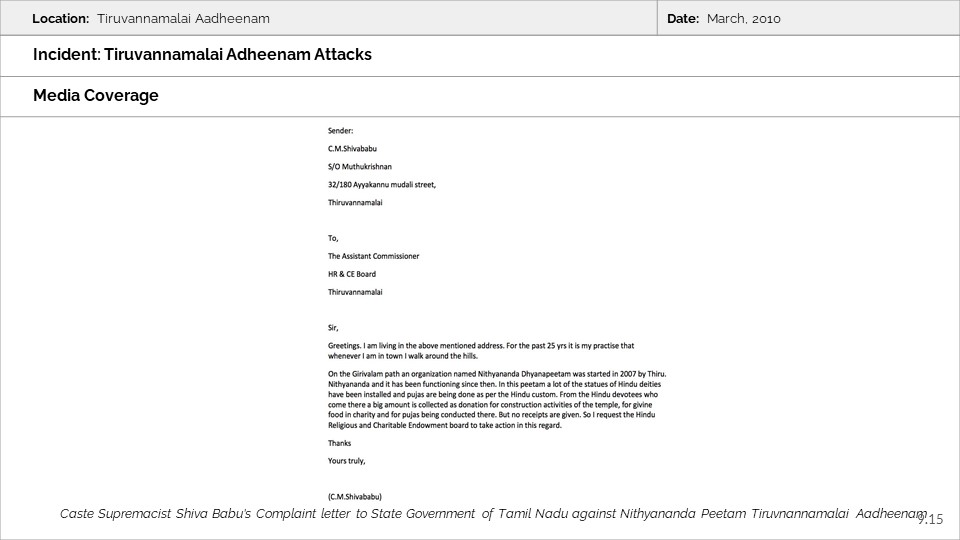Select the paragraph starting with 'Greetings'
This screenshot has height=540, width=960.
(480, 350)
